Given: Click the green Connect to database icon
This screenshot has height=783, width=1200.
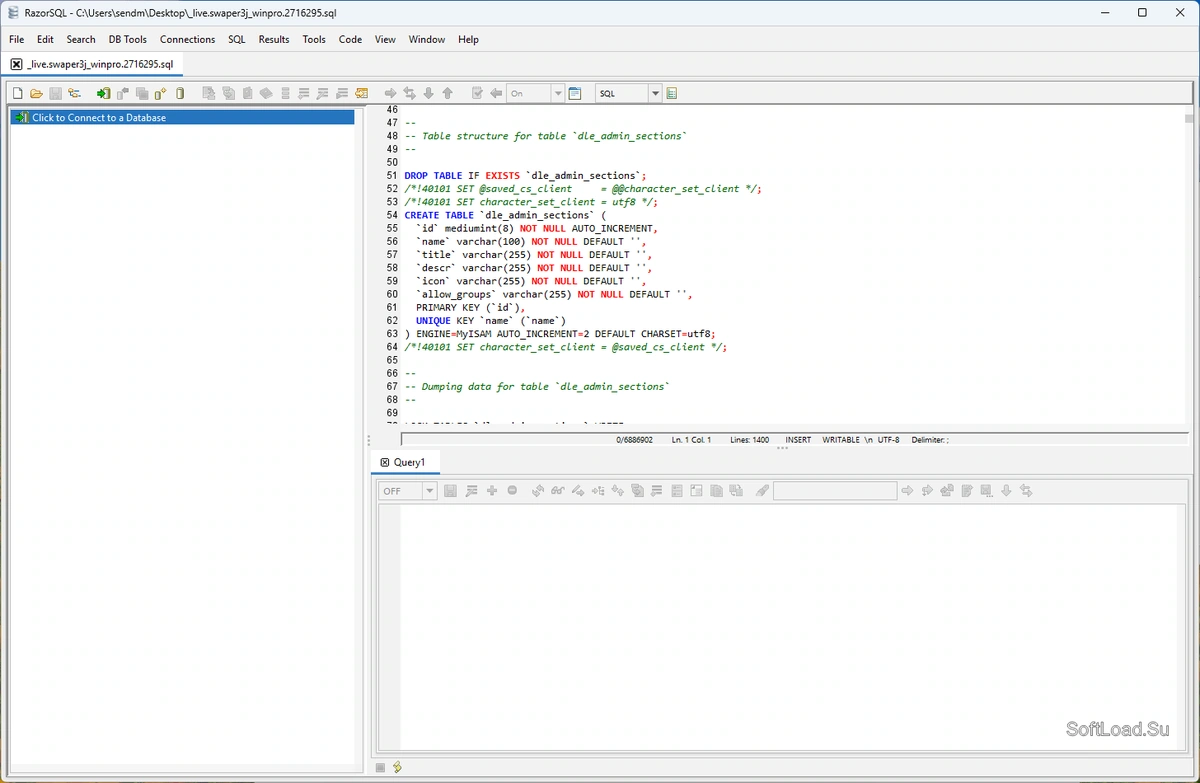Looking at the screenshot, I should click(x=103, y=93).
